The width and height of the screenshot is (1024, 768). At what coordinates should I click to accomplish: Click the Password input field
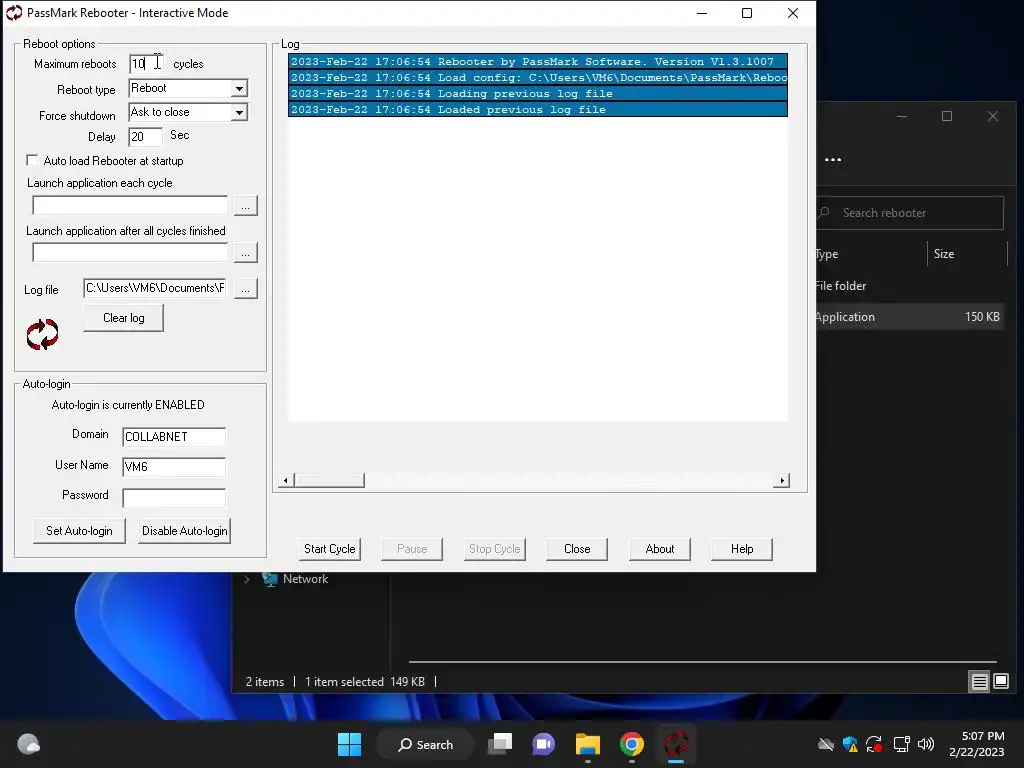174,498
